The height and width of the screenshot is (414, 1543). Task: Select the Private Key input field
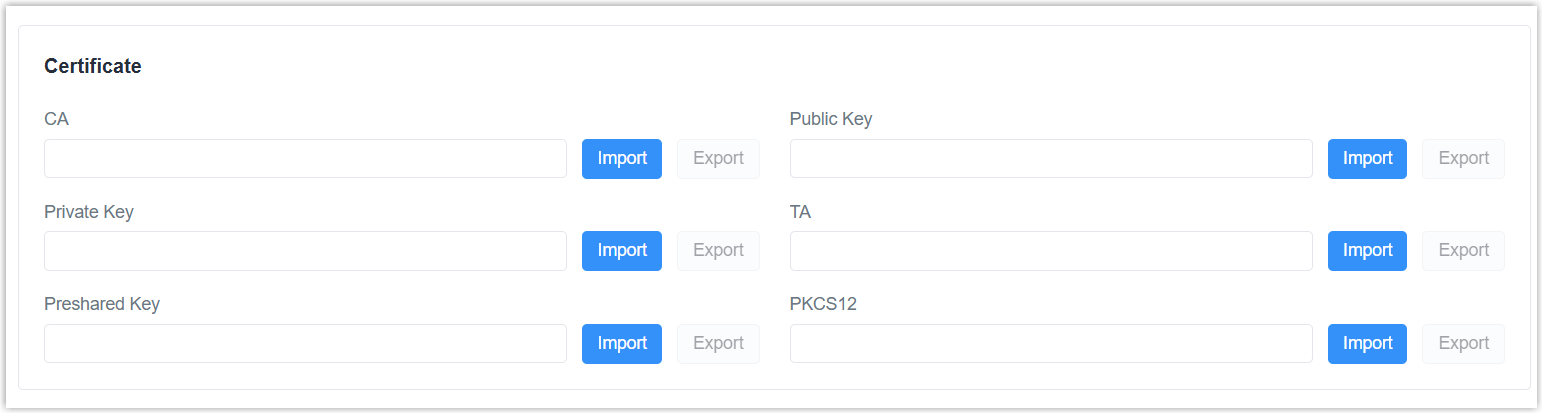305,251
